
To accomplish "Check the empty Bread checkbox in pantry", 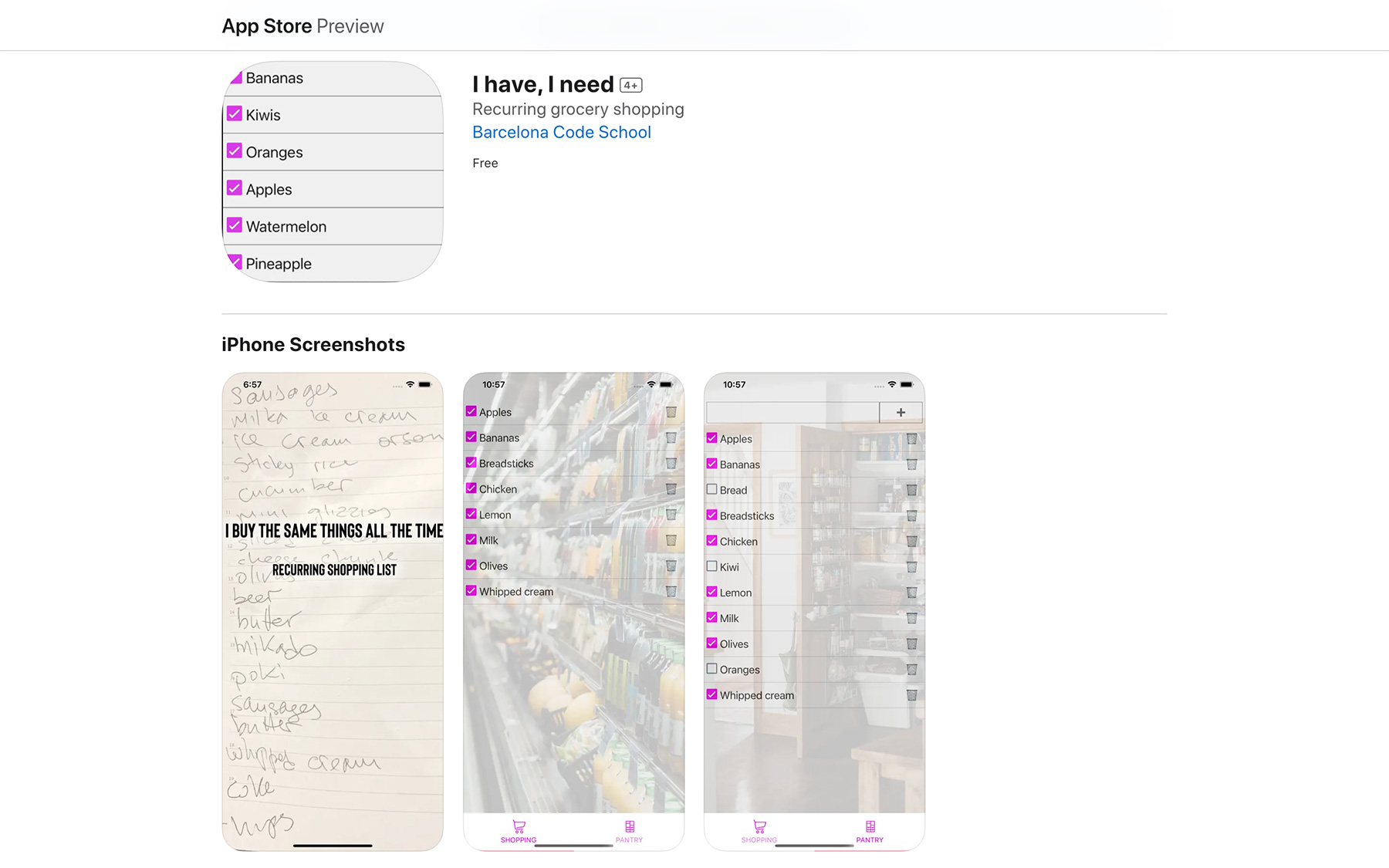I will 711,489.
